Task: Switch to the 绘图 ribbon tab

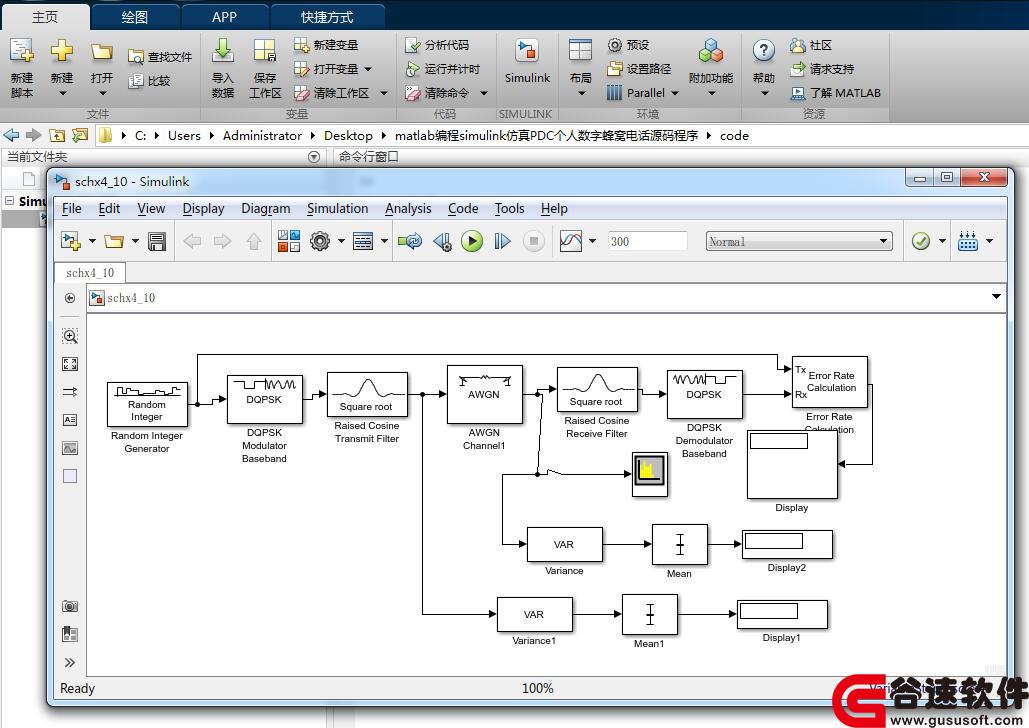Action: pos(135,17)
